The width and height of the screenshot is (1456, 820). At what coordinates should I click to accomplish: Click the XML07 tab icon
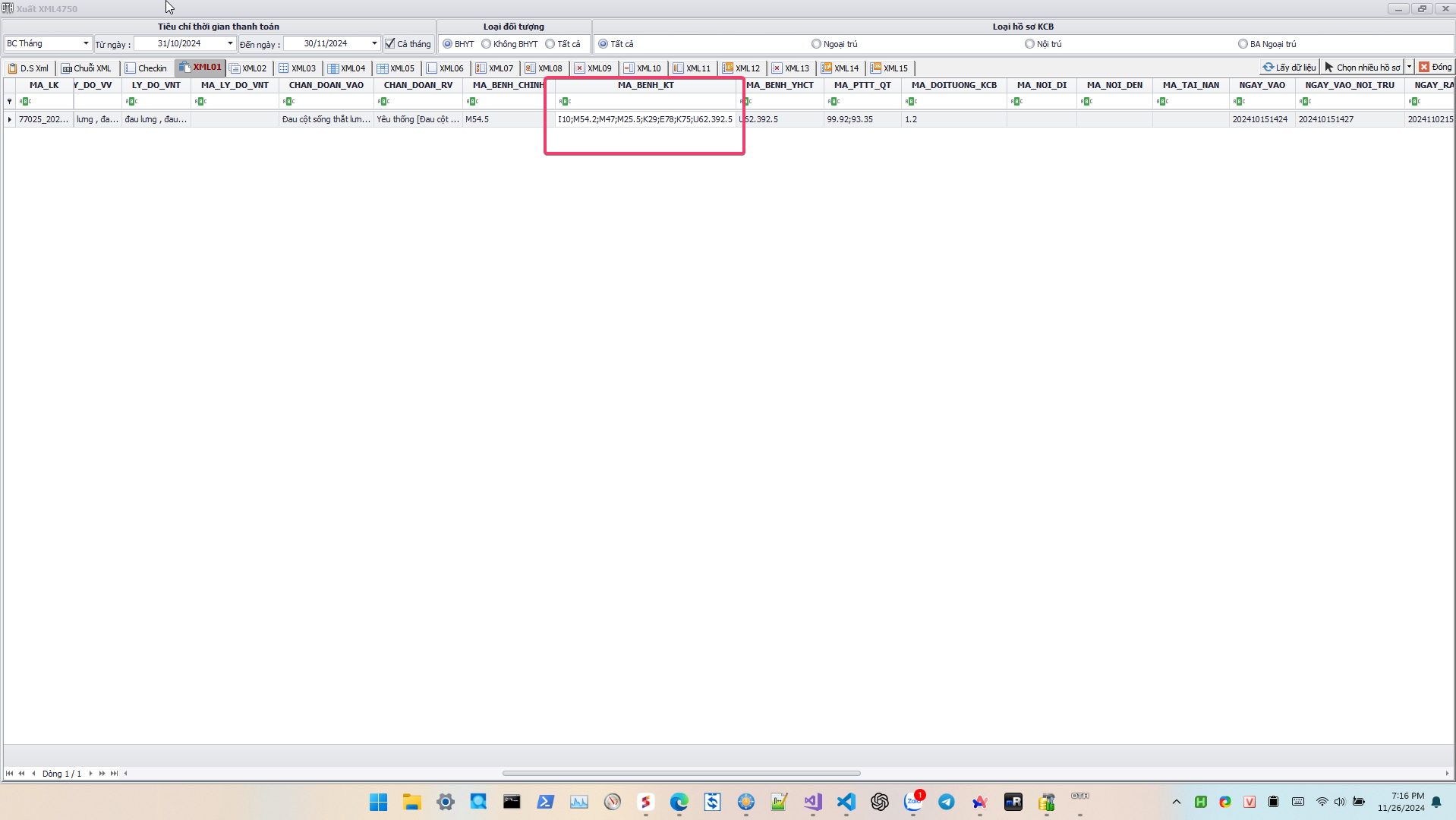click(x=481, y=68)
